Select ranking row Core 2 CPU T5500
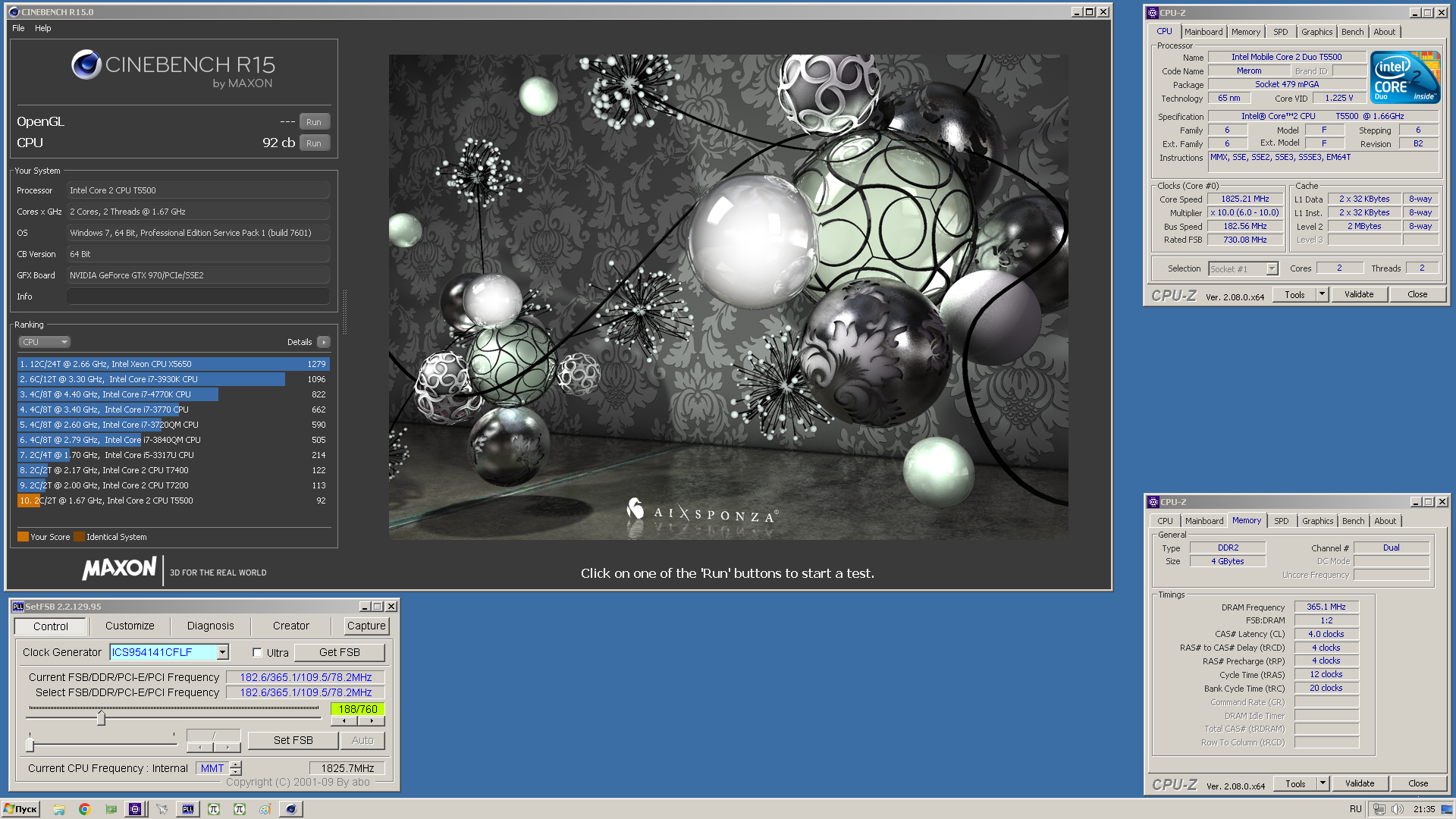This screenshot has width=1456, height=819. click(x=173, y=500)
